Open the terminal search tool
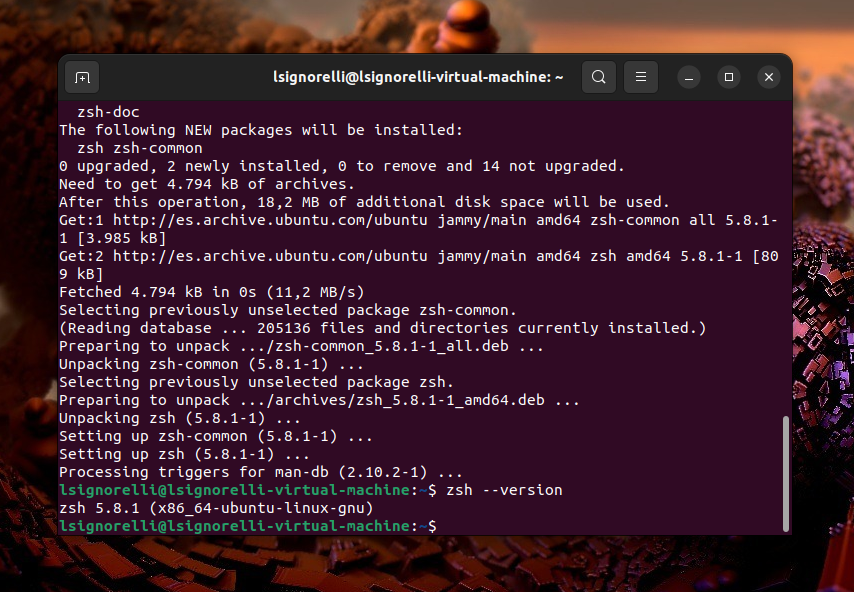The image size is (854, 592). (x=598, y=77)
